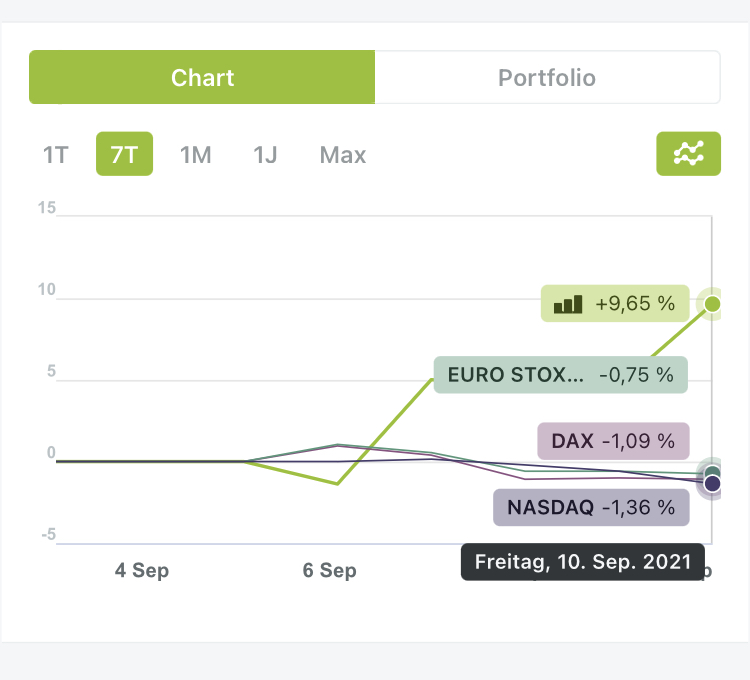Click the green line's dip near 6 Sep
This screenshot has width=750, height=680.
[337, 484]
